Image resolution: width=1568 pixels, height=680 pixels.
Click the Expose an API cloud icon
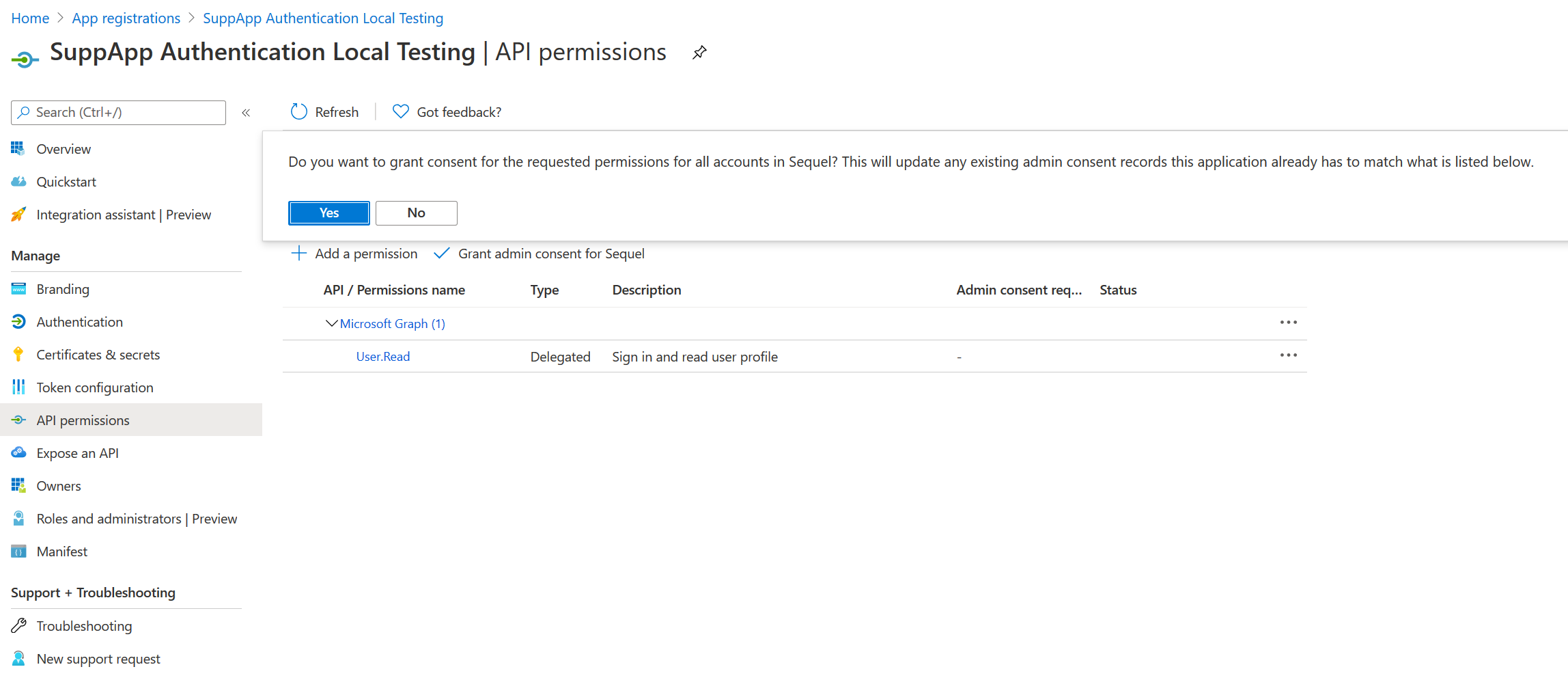pos(18,452)
